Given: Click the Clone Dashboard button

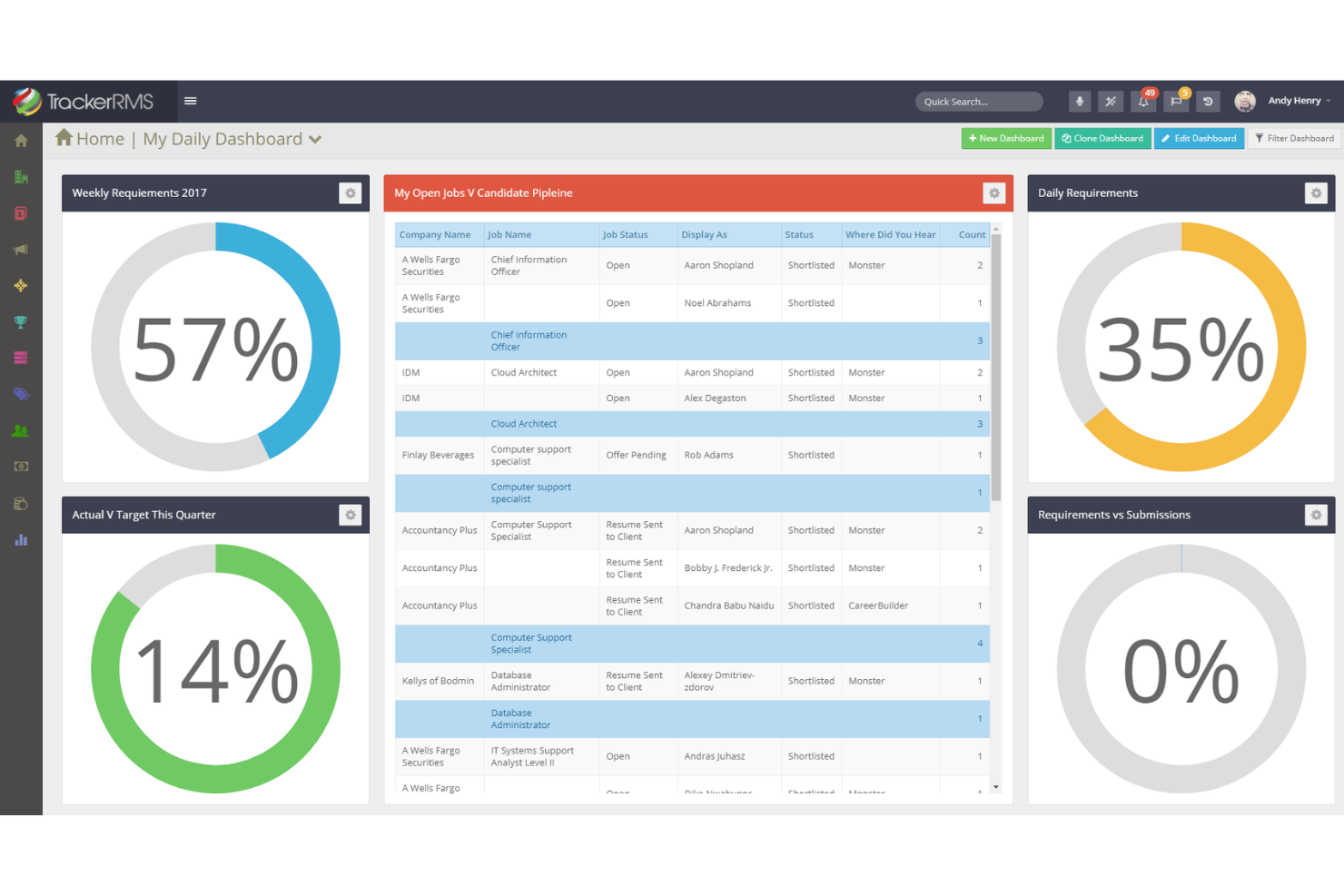Looking at the screenshot, I should pyautogui.click(x=1102, y=138).
